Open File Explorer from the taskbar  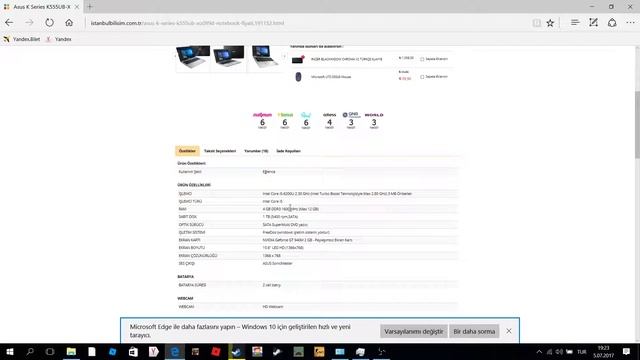pyautogui.click(x=71, y=352)
